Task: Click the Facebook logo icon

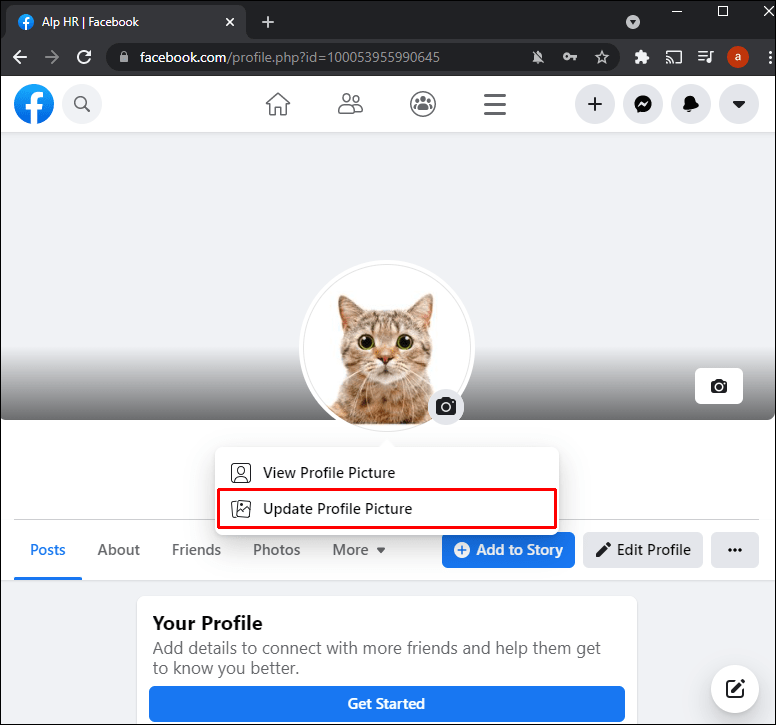Action: 34,104
